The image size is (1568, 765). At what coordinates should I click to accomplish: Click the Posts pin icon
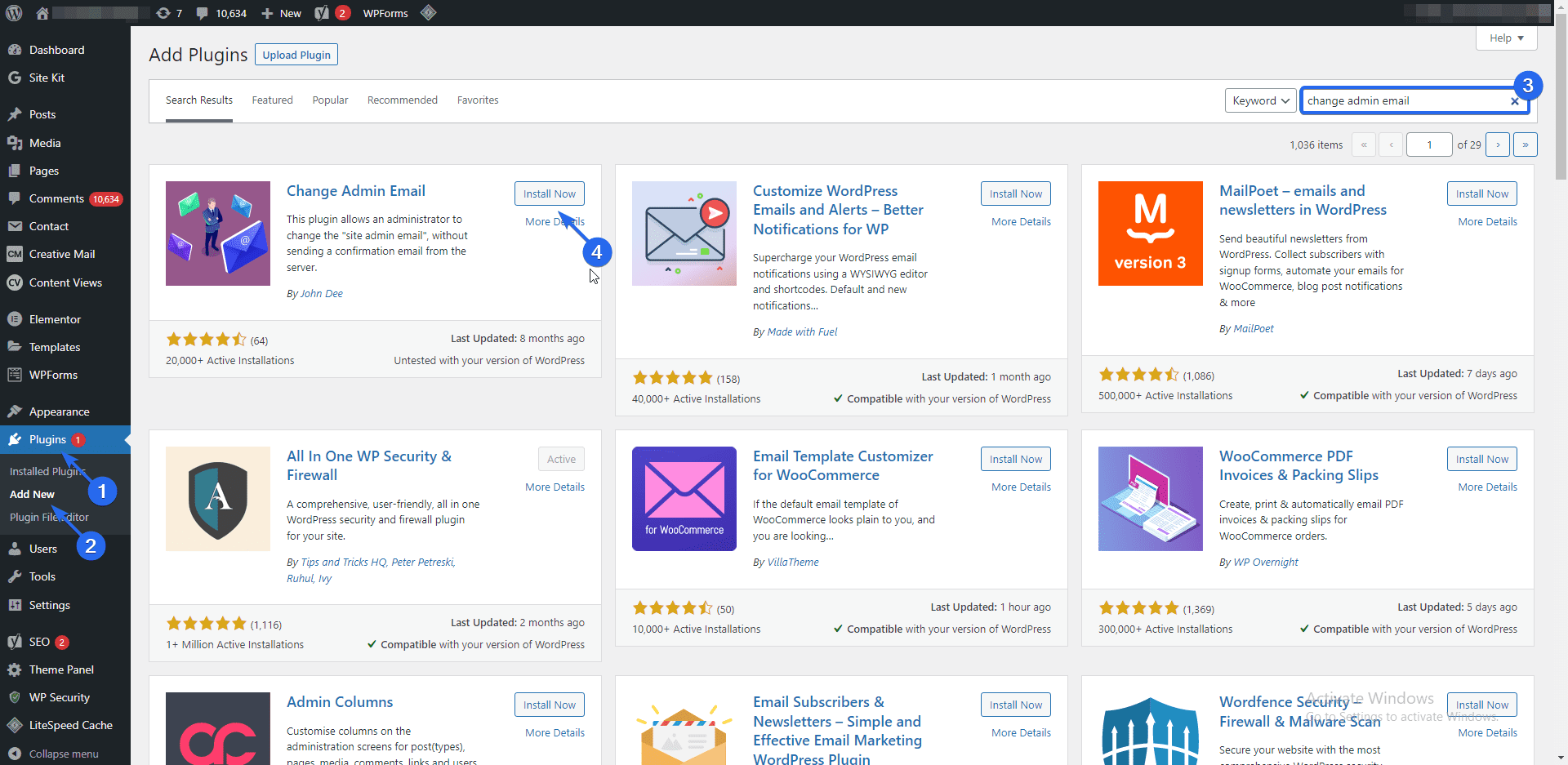pos(15,114)
